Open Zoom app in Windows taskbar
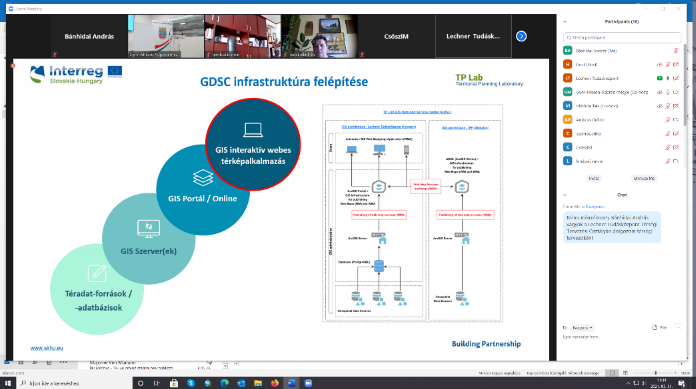 tap(308, 383)
